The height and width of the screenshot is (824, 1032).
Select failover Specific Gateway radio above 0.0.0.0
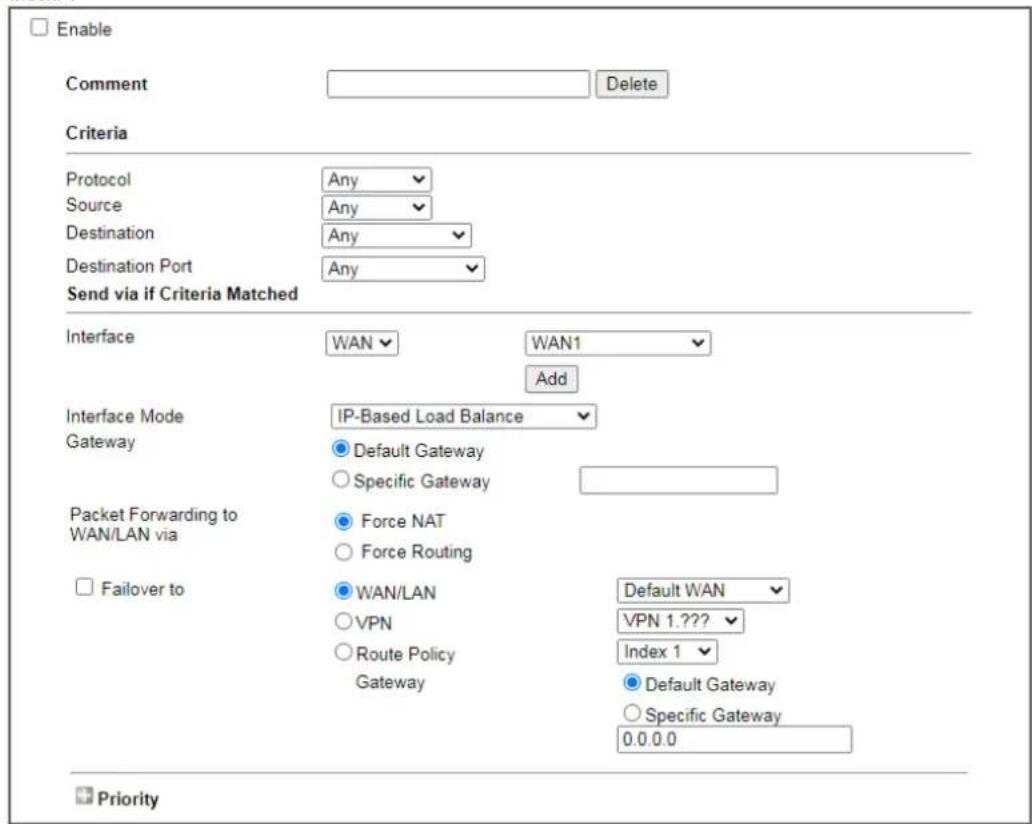click(x=632, y=713)
